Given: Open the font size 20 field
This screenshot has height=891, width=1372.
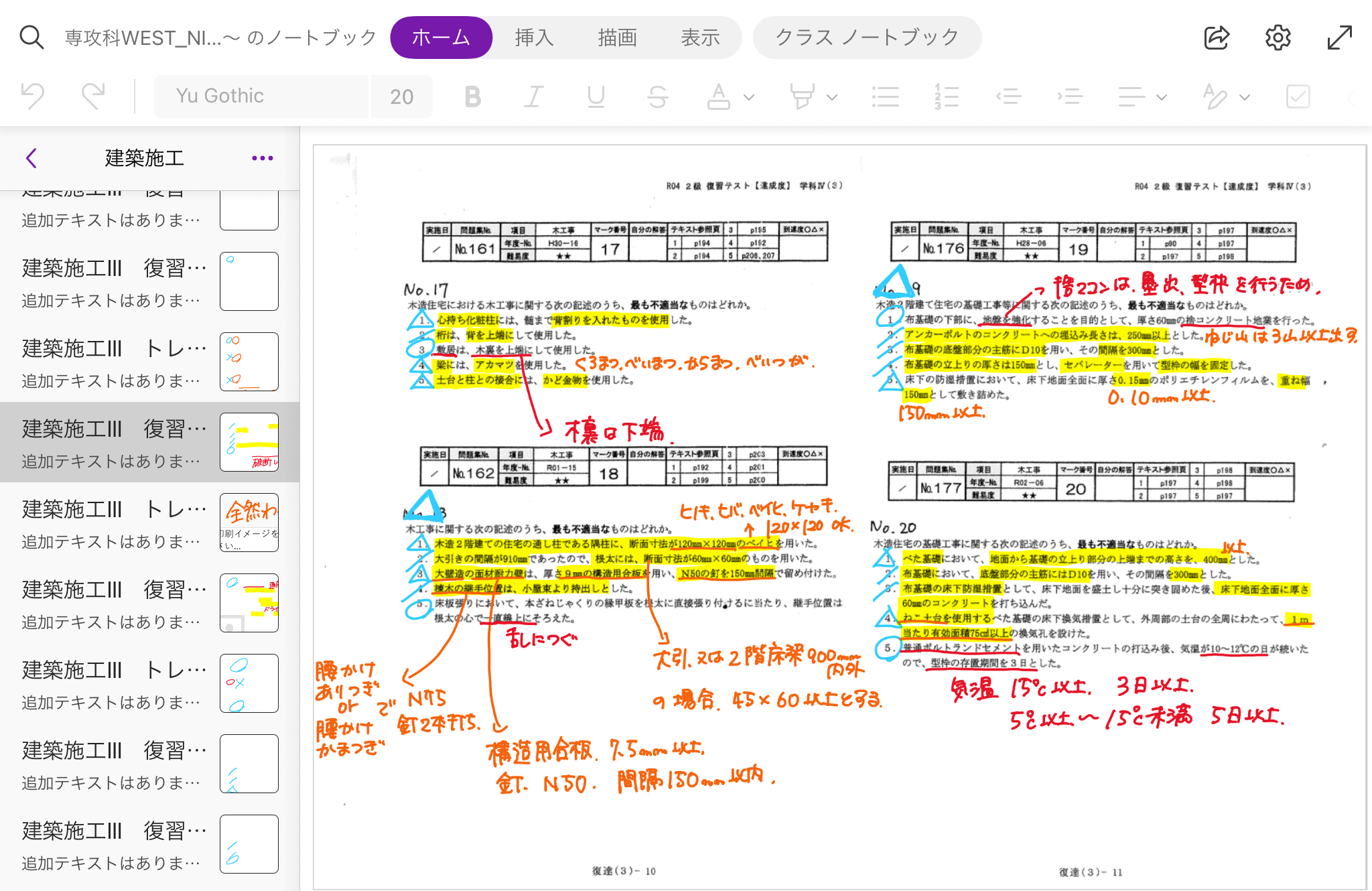Looking at the screenshot, I should (x=401, y=96).
